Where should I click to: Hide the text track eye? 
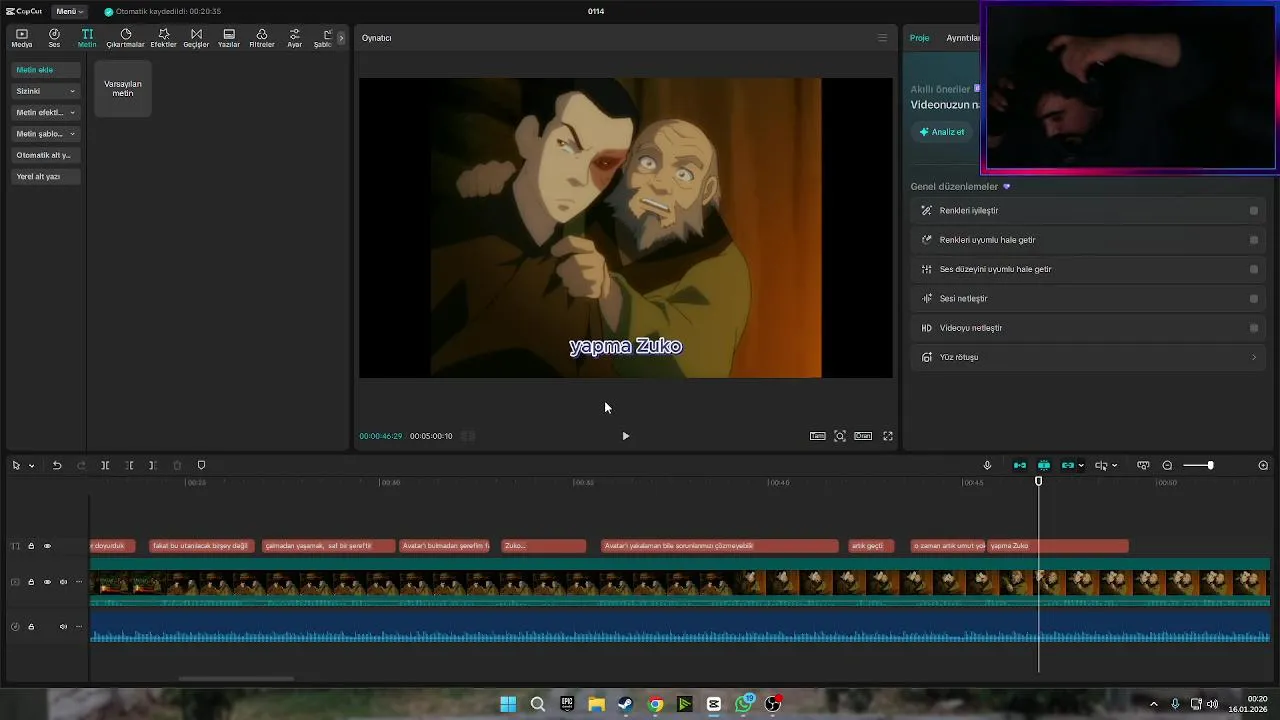[x=47, y=546]
